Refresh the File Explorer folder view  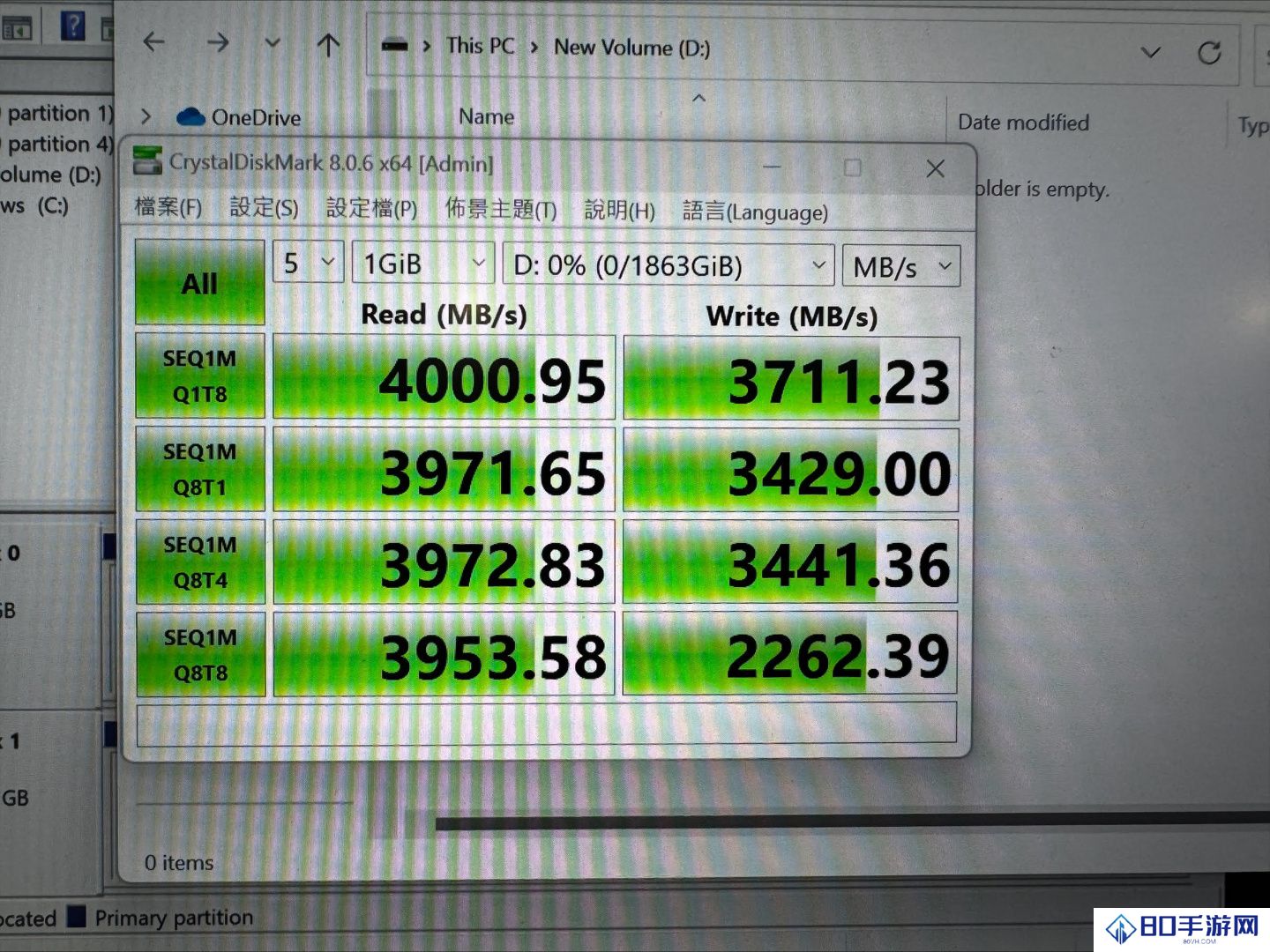tap(1209, 54)
